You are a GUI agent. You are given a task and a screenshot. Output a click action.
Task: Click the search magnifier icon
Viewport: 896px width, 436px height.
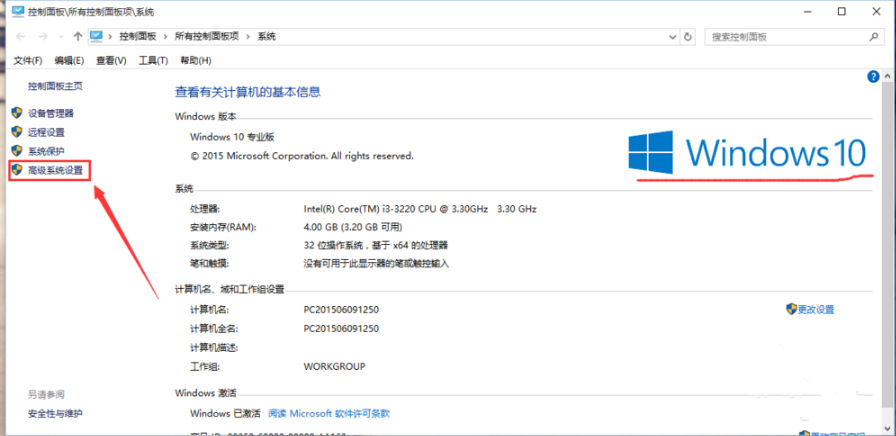pos(873,37)
